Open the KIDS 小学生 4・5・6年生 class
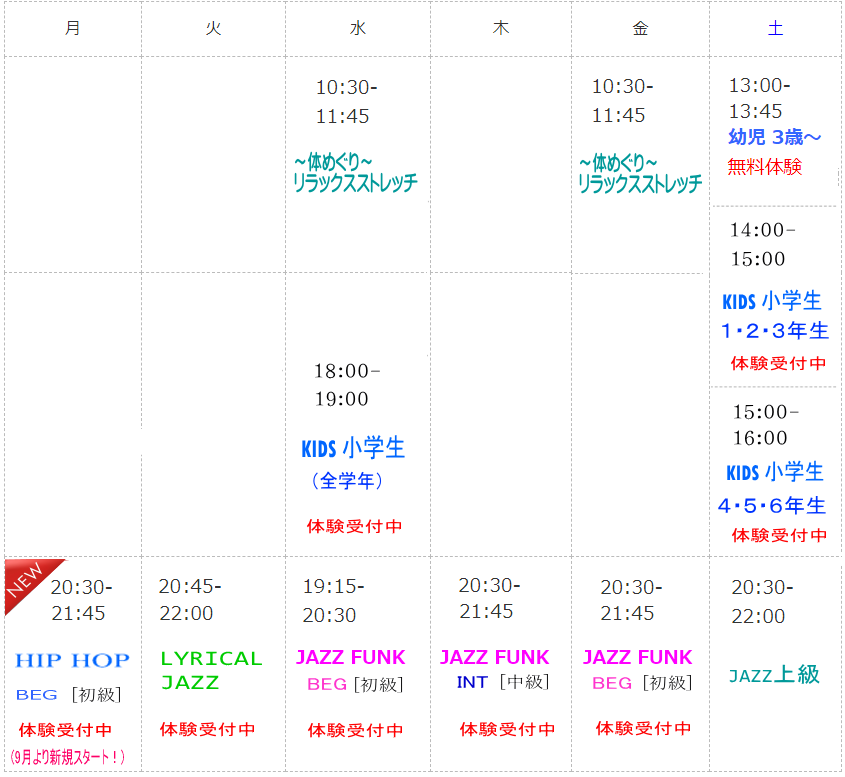 pyautogui.click(x=773, y=488)
